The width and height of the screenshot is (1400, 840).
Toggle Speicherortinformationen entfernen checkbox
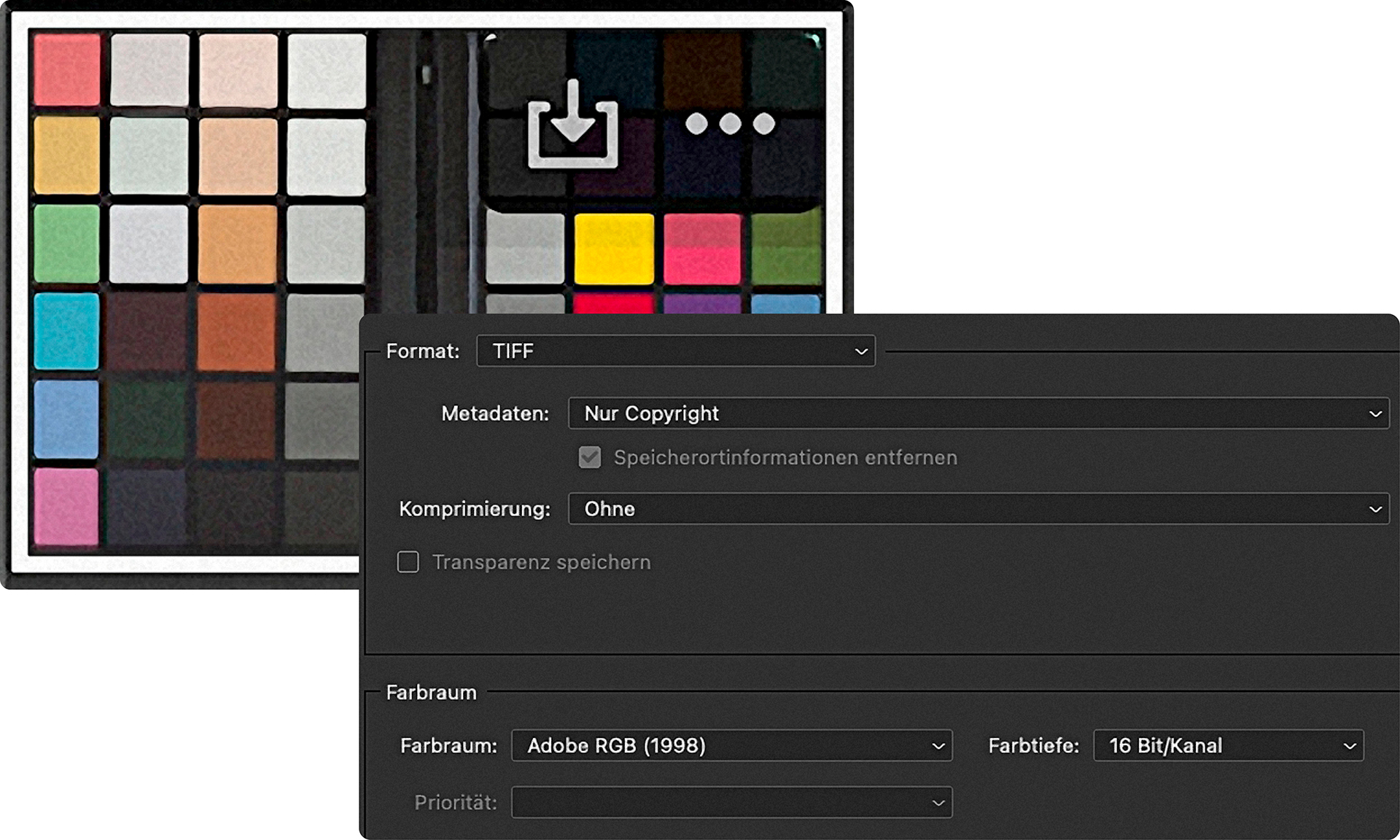(x=590, y=458)
